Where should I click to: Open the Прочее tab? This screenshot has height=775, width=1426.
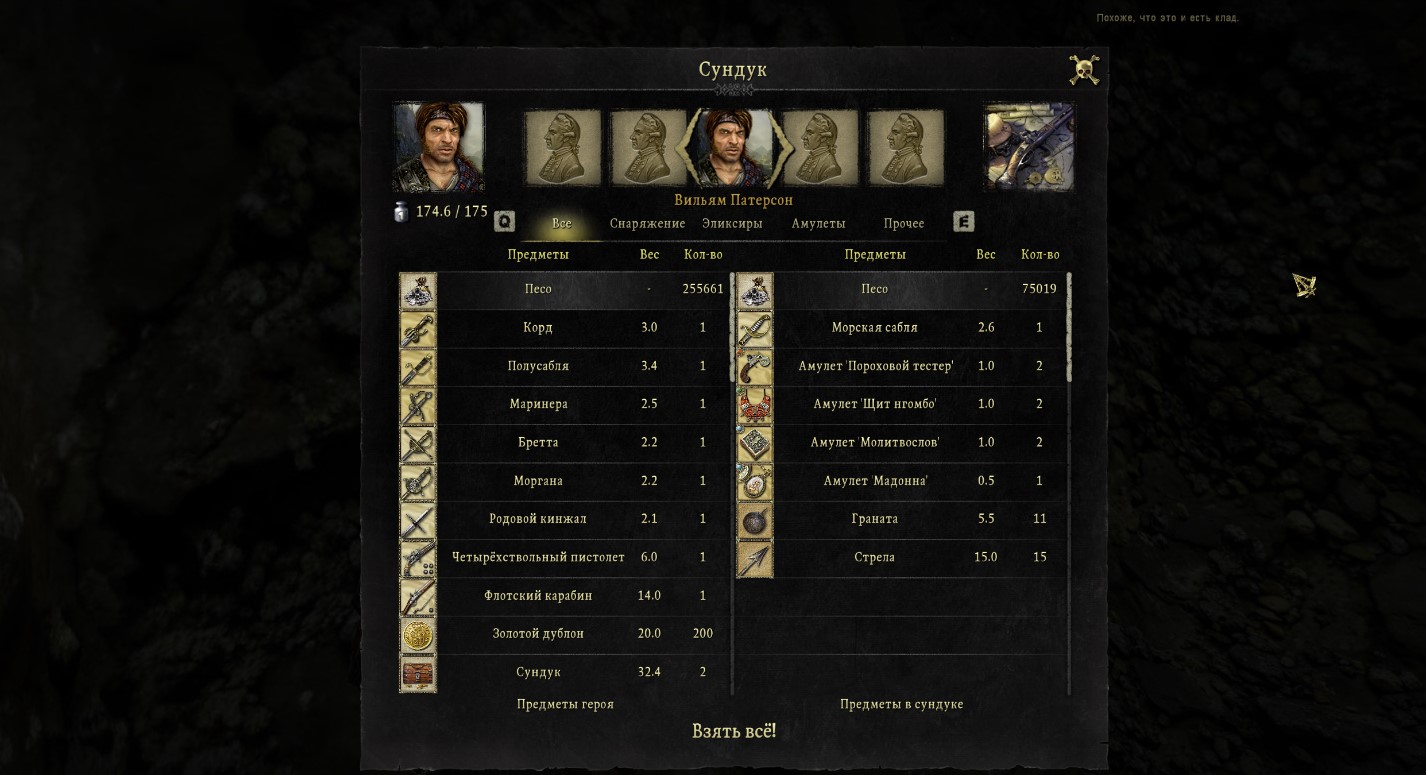click(904, 223)
